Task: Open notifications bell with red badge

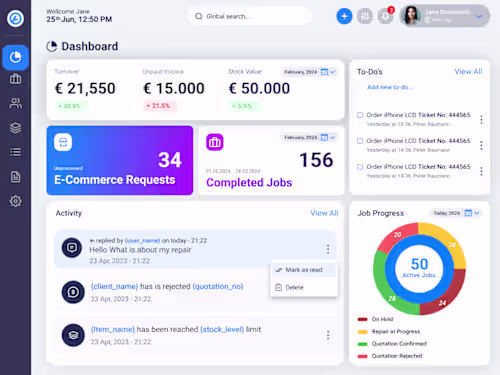Action: [386, 16]
